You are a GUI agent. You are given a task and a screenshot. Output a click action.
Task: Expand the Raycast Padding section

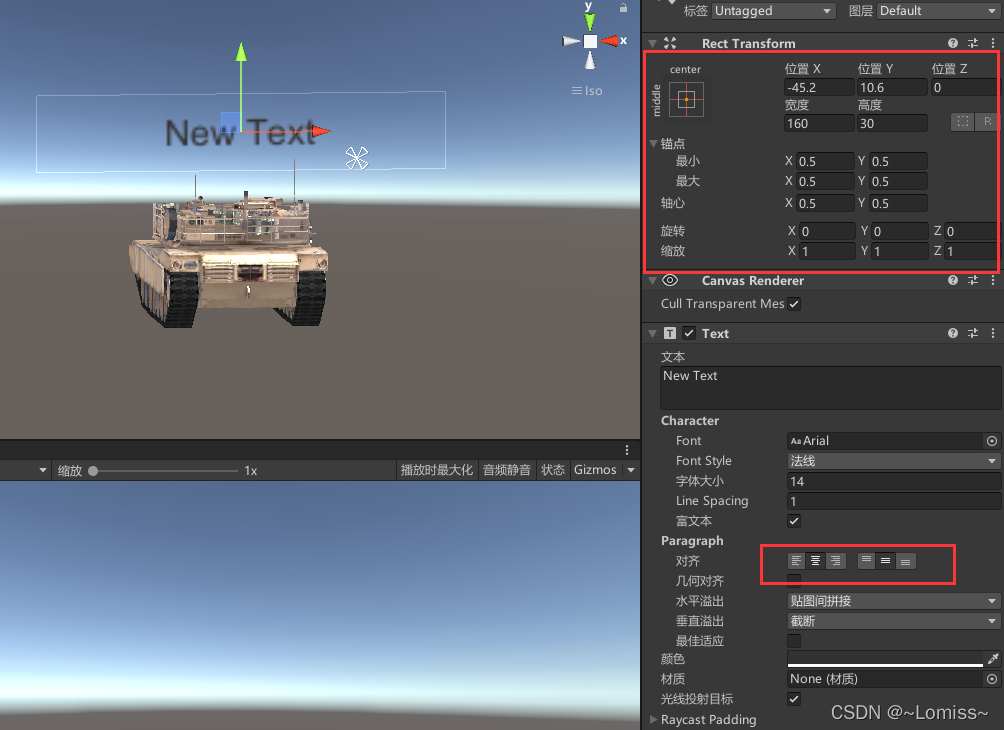pos(652,719)
